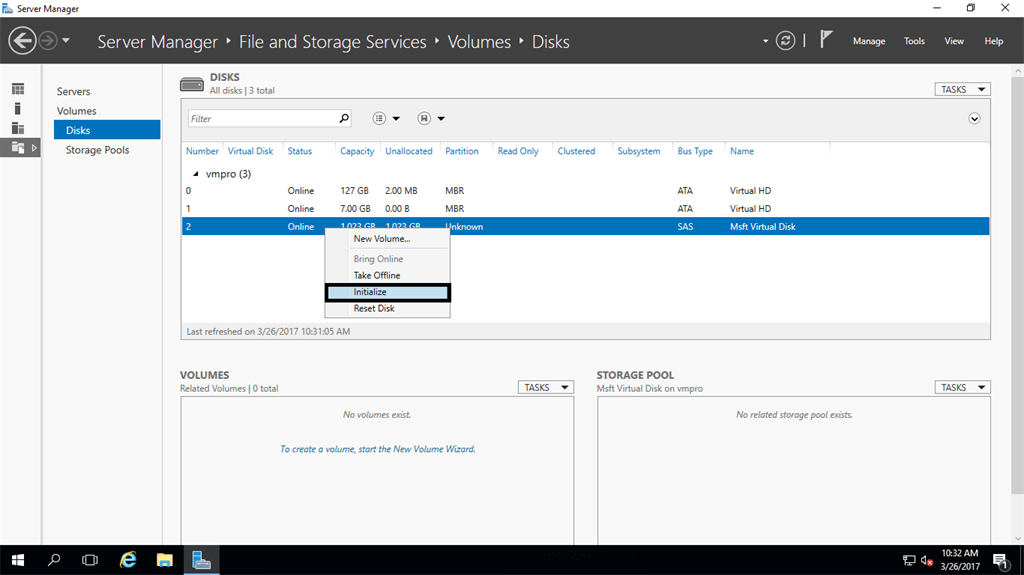
Task: Click File and Storage Services sidebar icon
Action: (18, 148)
